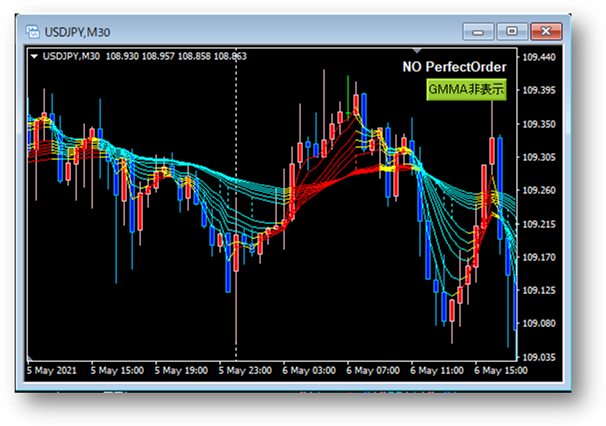This screenshot has width=606, height=426.
Task: Click the 109.080 price scale value
Action: (x=539, y=323)
